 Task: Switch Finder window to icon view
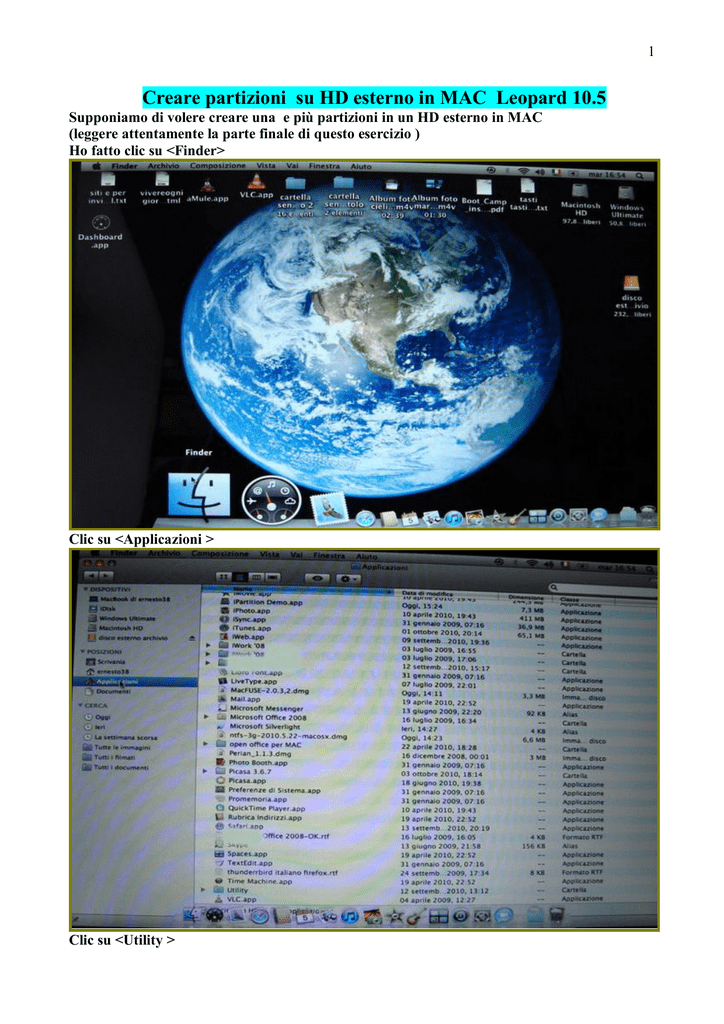point(223,577)
